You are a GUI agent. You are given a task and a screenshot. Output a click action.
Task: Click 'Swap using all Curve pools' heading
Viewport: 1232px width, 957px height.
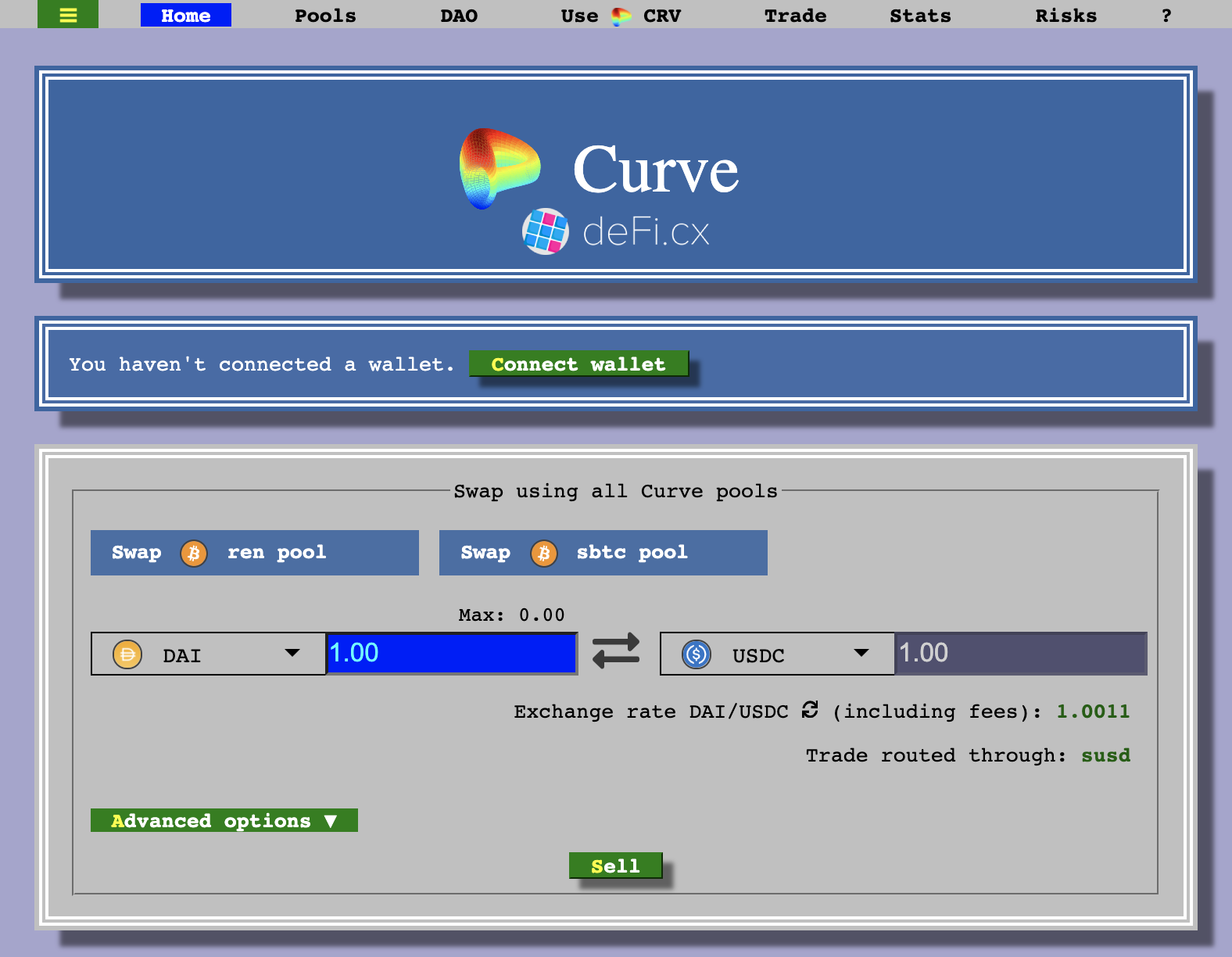616,491
